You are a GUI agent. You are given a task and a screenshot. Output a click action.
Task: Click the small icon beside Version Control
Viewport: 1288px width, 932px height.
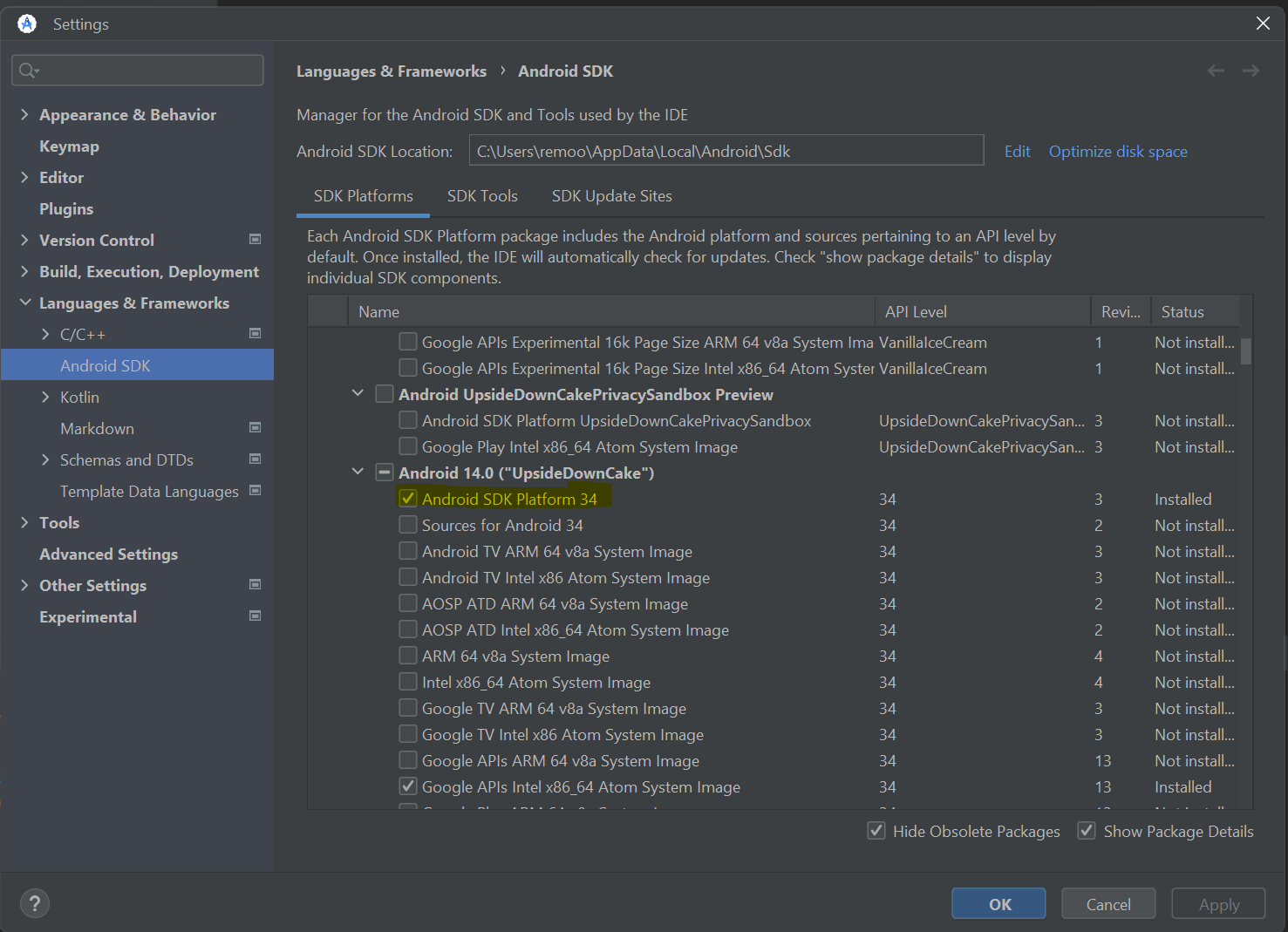pyautogui.click(x=255, y=239)
